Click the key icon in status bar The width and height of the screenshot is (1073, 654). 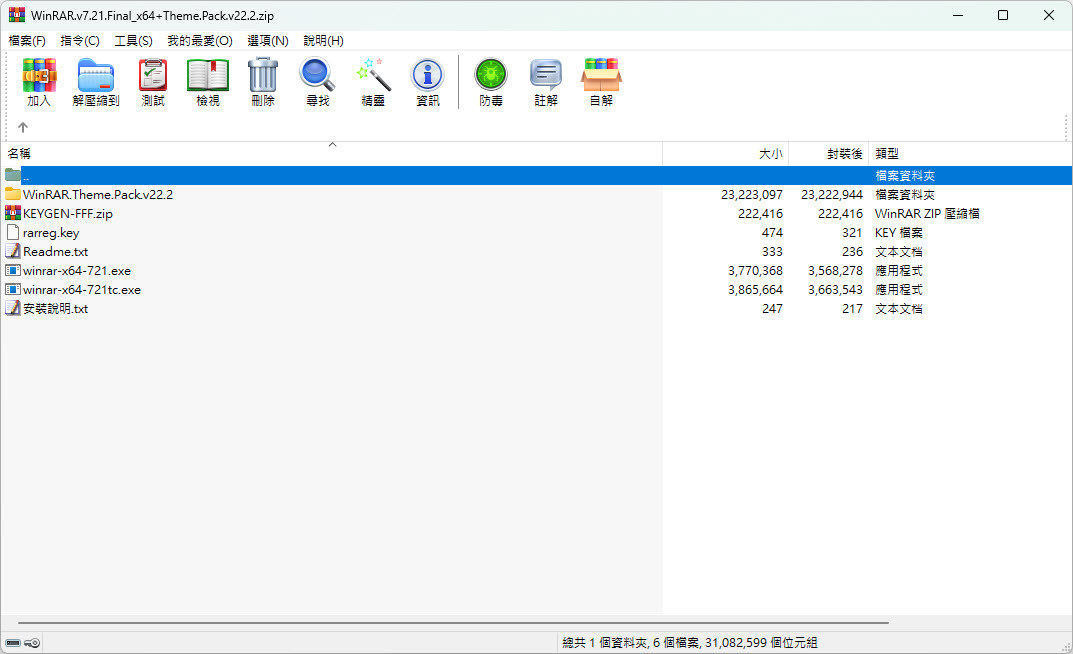click(x=32, y=643)
